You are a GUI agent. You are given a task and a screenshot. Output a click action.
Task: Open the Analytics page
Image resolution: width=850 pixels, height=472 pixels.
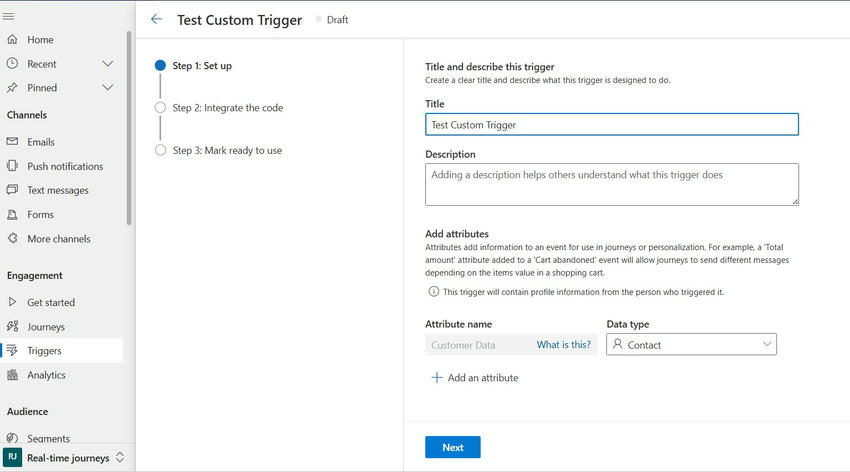(x=46, y=375)
